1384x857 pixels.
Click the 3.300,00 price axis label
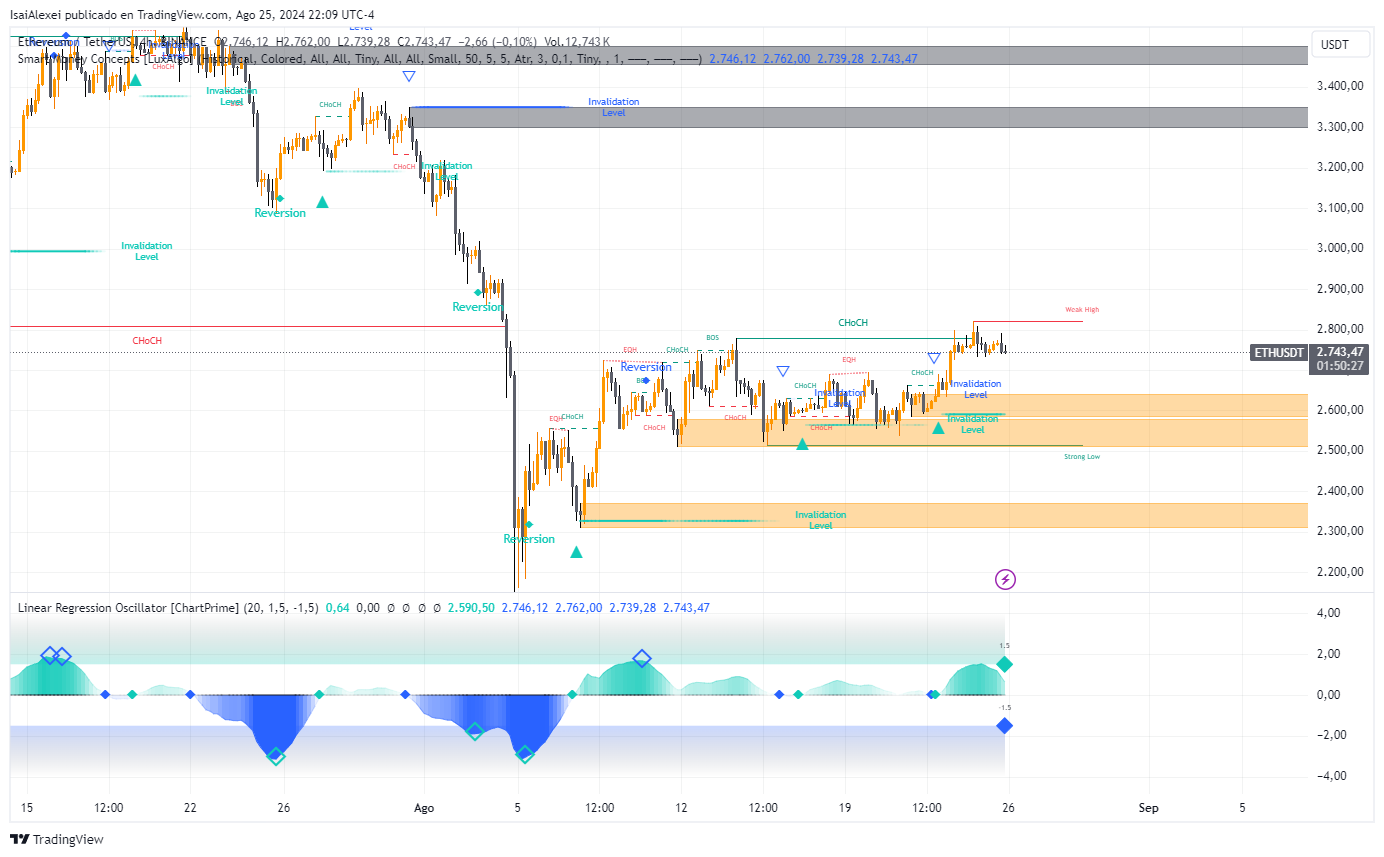coord(1341,127)
